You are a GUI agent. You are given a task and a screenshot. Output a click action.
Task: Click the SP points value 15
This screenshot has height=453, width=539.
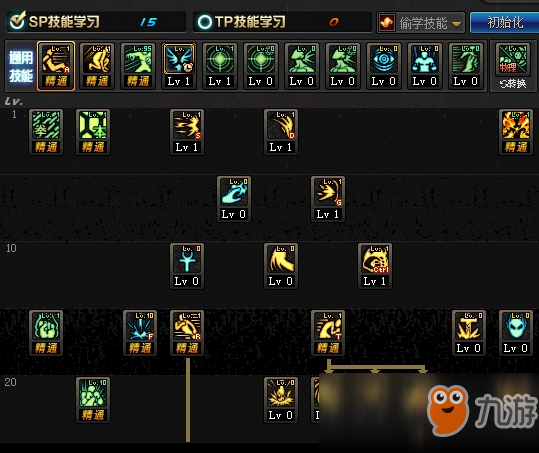[148, 22]
